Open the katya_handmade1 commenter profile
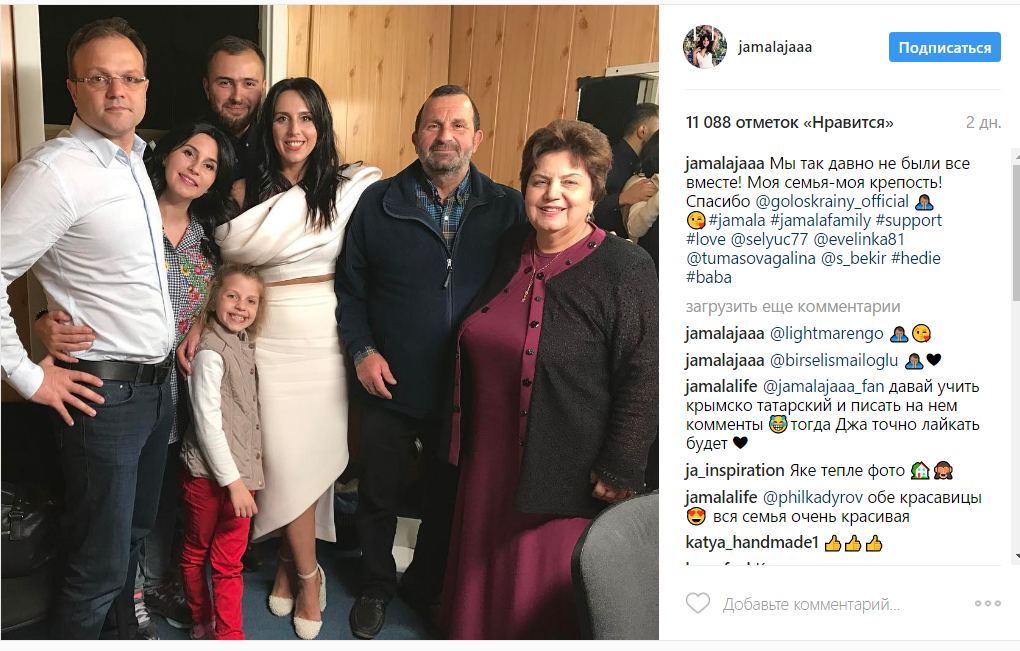 (752, 542)
